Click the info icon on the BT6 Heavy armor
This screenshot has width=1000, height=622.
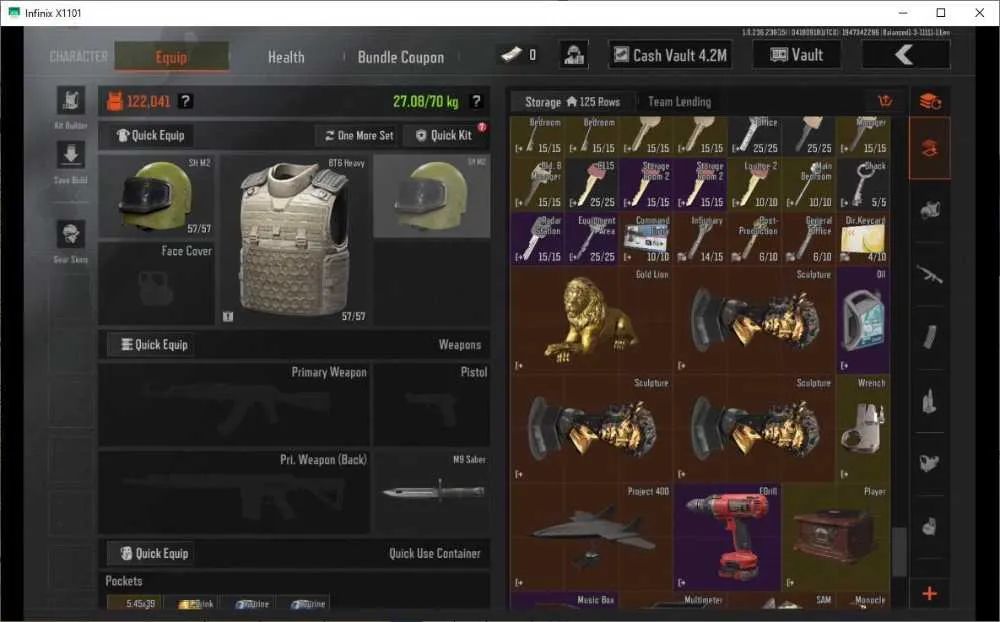(x=228, y=316)
